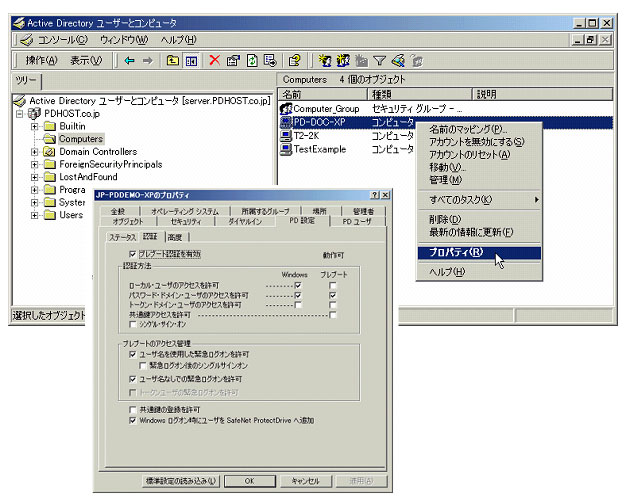The height and width of the screenshot is (500, 624).
Task: Click the 説明 column header
Action: tap(542, 94)
